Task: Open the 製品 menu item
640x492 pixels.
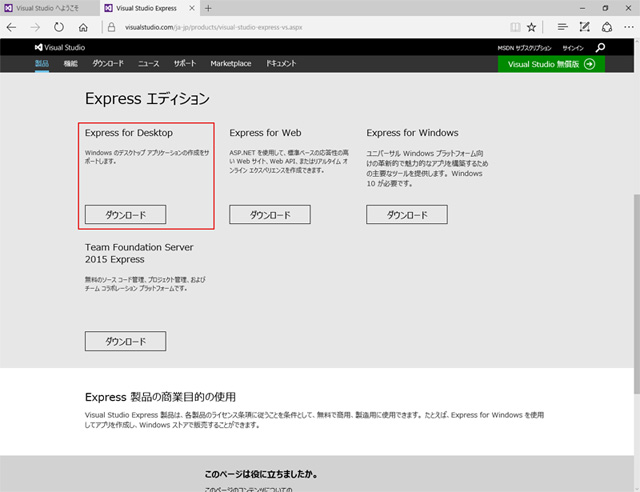Action: 42,63
